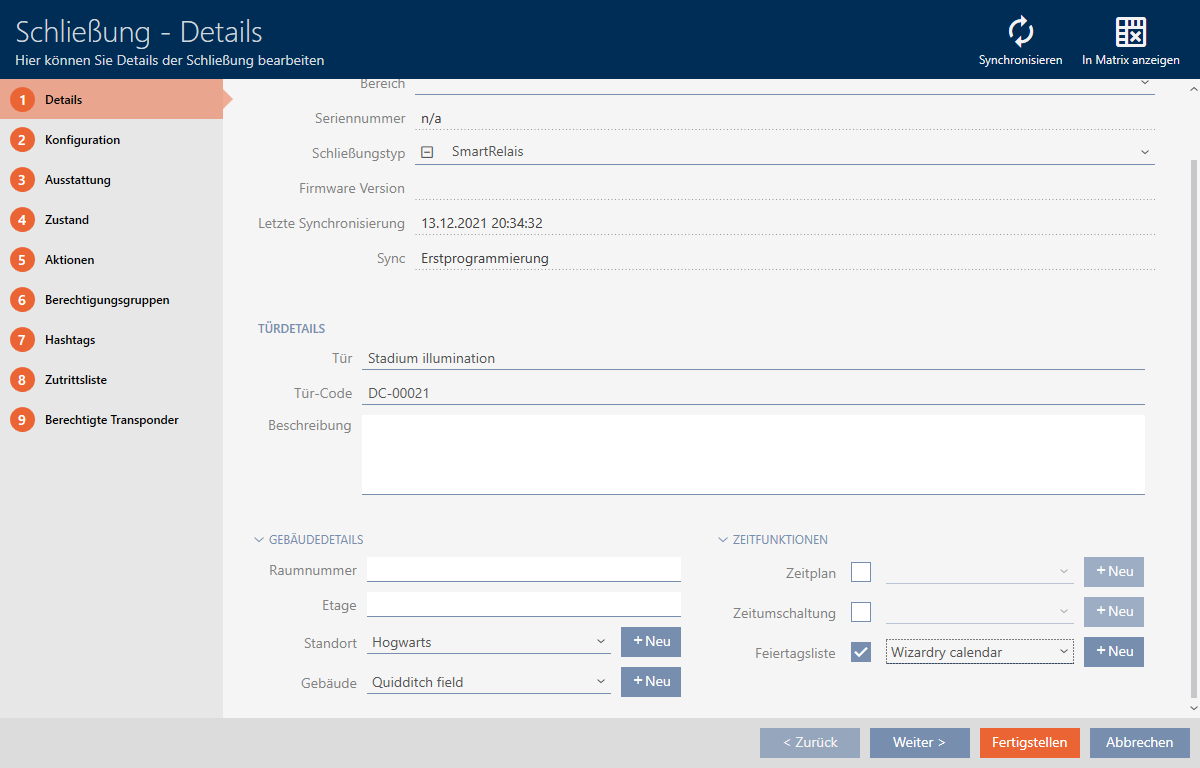The image size is (1200, 768).
Task: Click the SmartRelais minus icon
Action: pyautogui.click(x=427, y=152)
